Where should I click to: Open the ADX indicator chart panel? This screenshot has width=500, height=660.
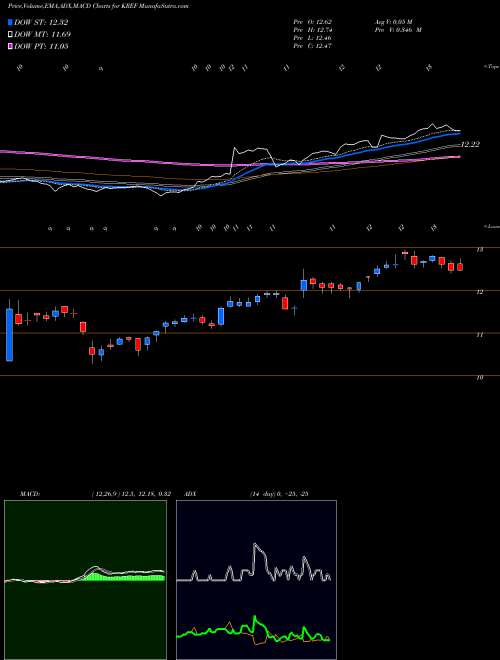[256, 580]
